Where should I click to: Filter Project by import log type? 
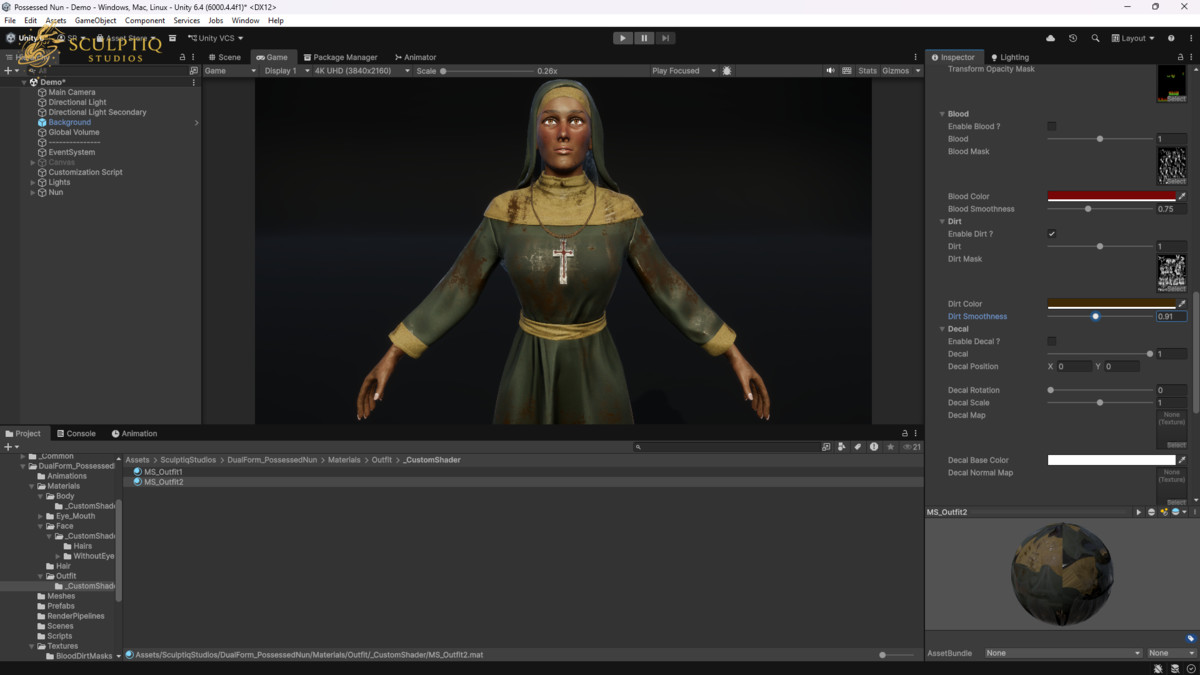click(x=874, y=447)
